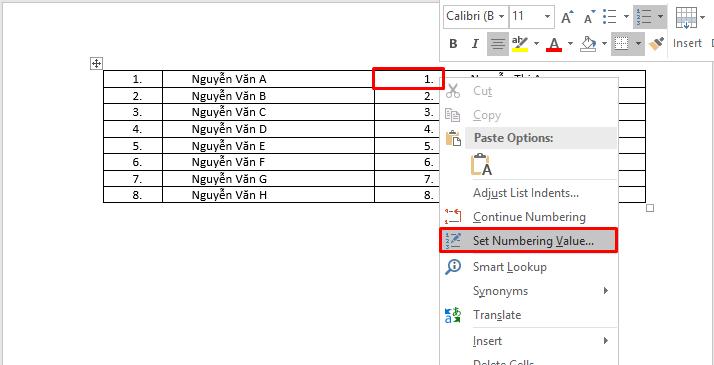Click the number cell beside Nguyễn Văn D
Viewport: 714px width, 365px height.
click(133, 129)
